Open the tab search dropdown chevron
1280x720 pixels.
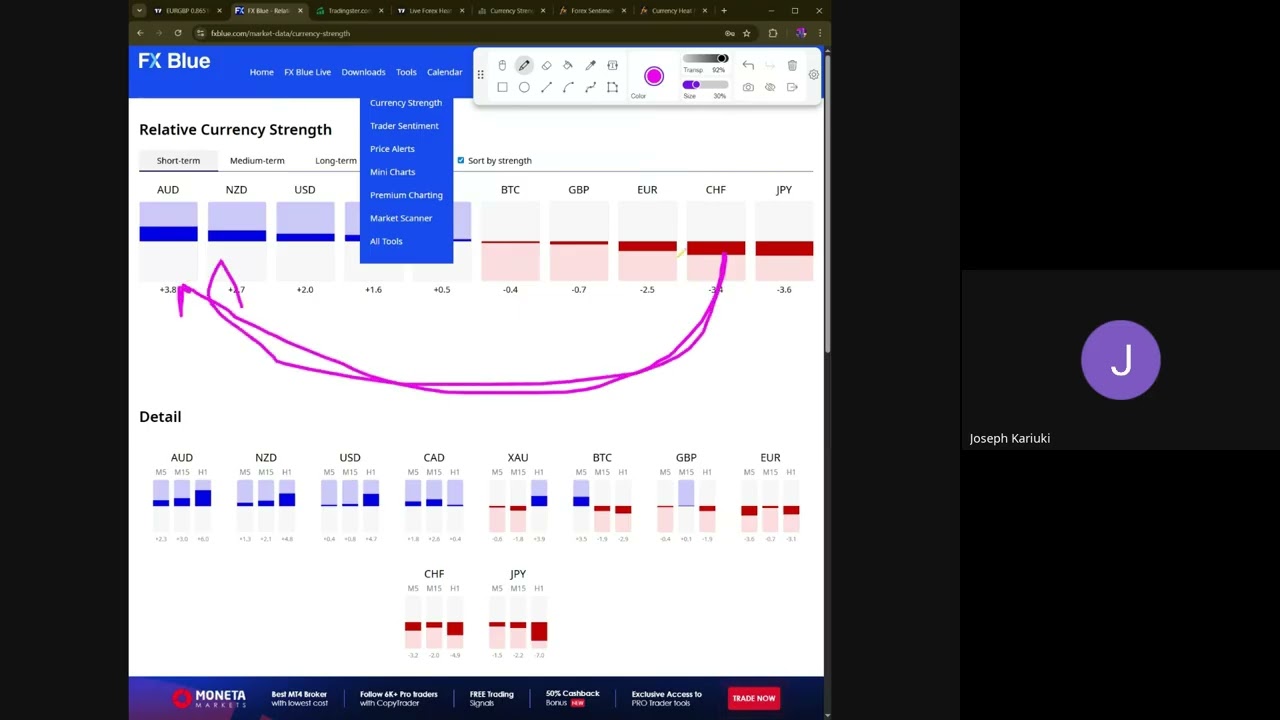[139, 10]
